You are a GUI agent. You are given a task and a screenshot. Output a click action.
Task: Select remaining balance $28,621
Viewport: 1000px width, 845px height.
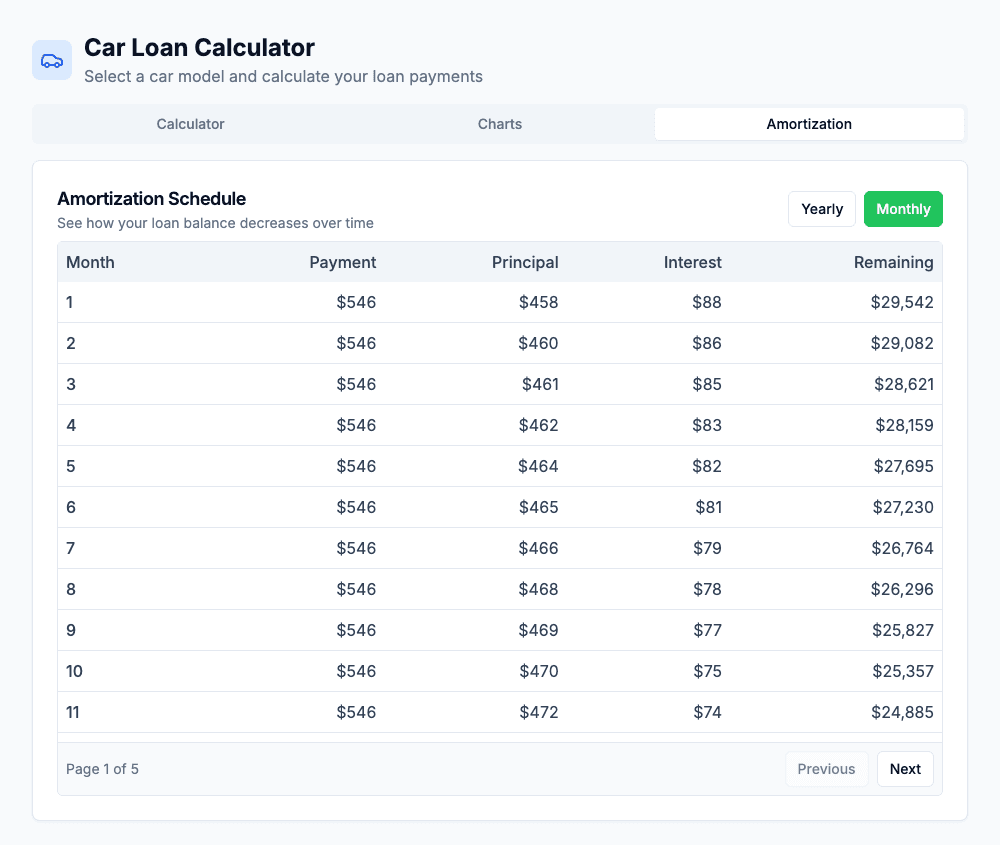point(904,384)
